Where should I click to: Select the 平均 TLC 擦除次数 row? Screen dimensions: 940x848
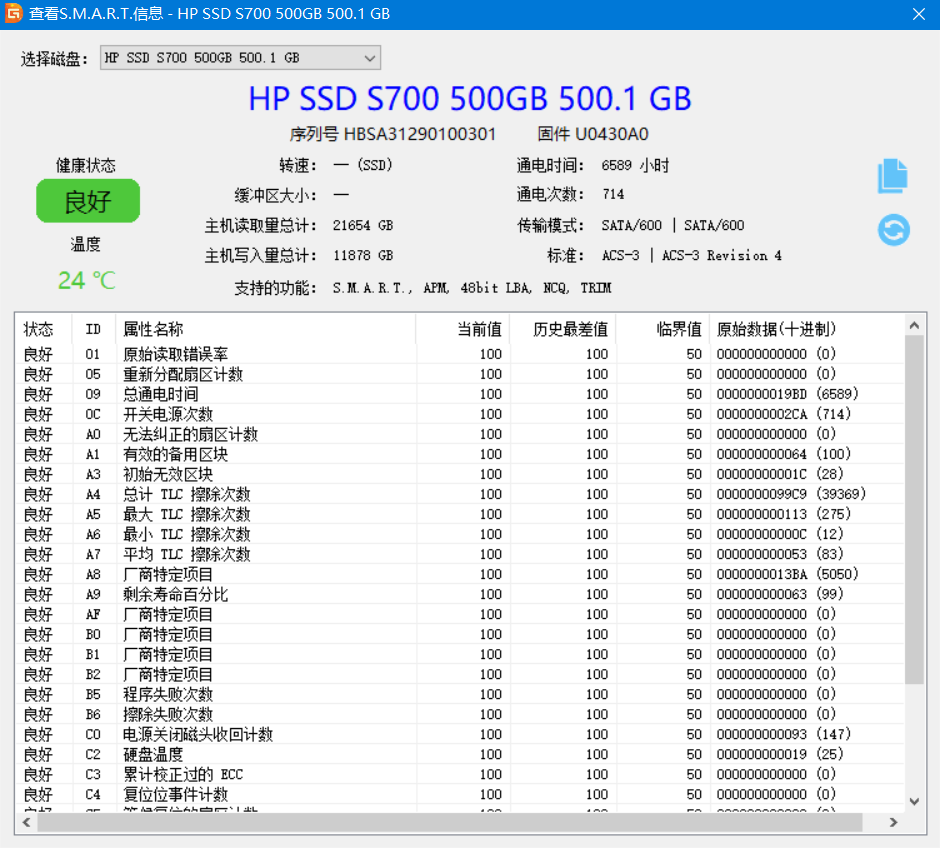pyautogui.click(x=460, y=554)
